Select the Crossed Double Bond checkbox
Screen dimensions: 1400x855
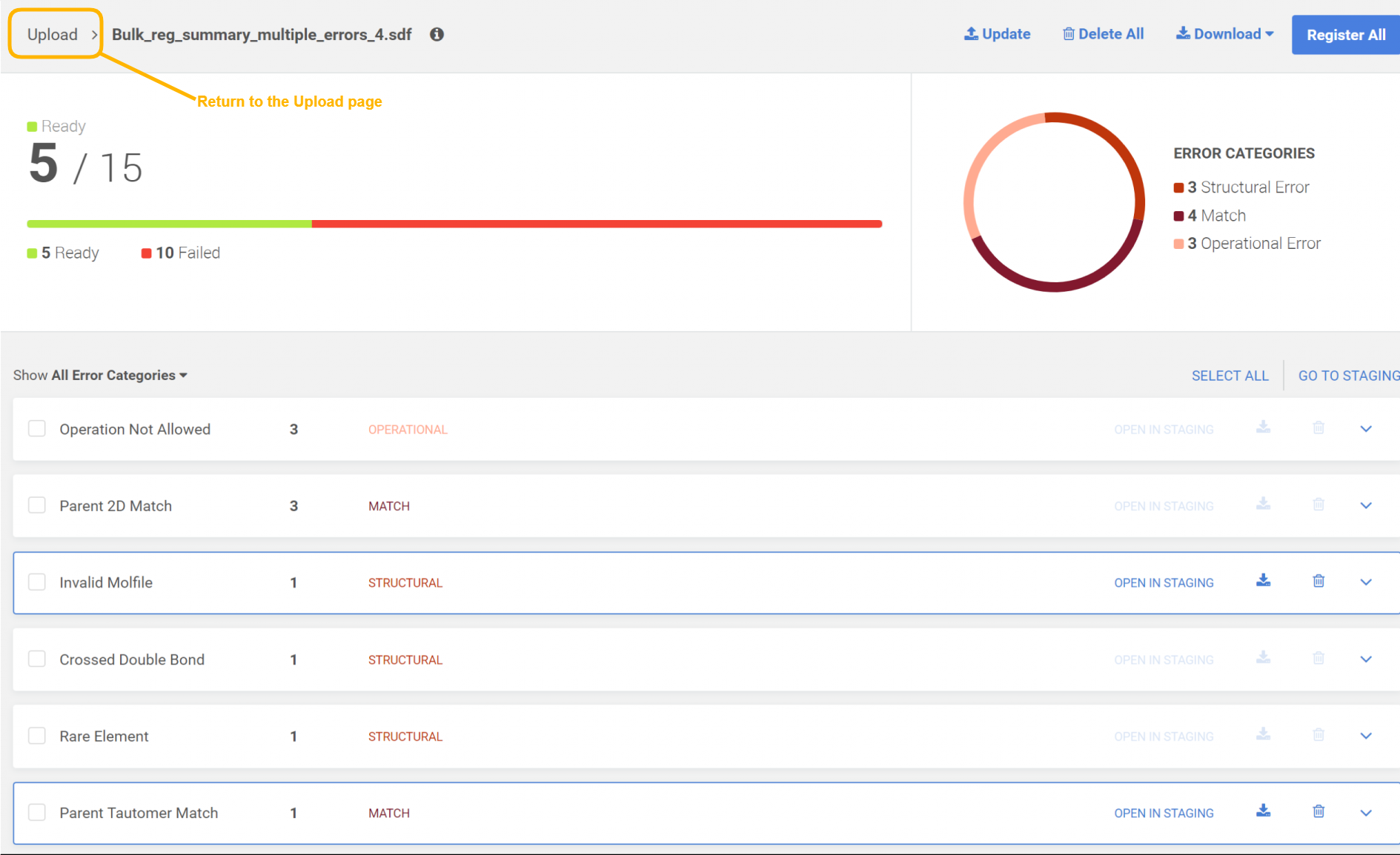tap(37, 659)
